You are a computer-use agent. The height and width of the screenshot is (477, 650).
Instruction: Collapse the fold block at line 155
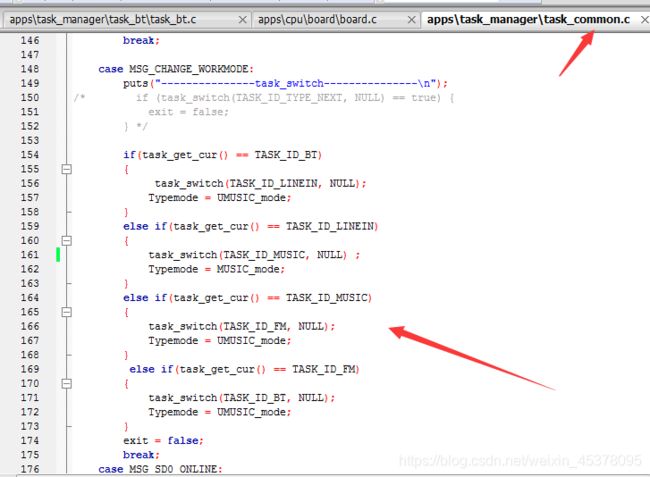coord(67,169)
